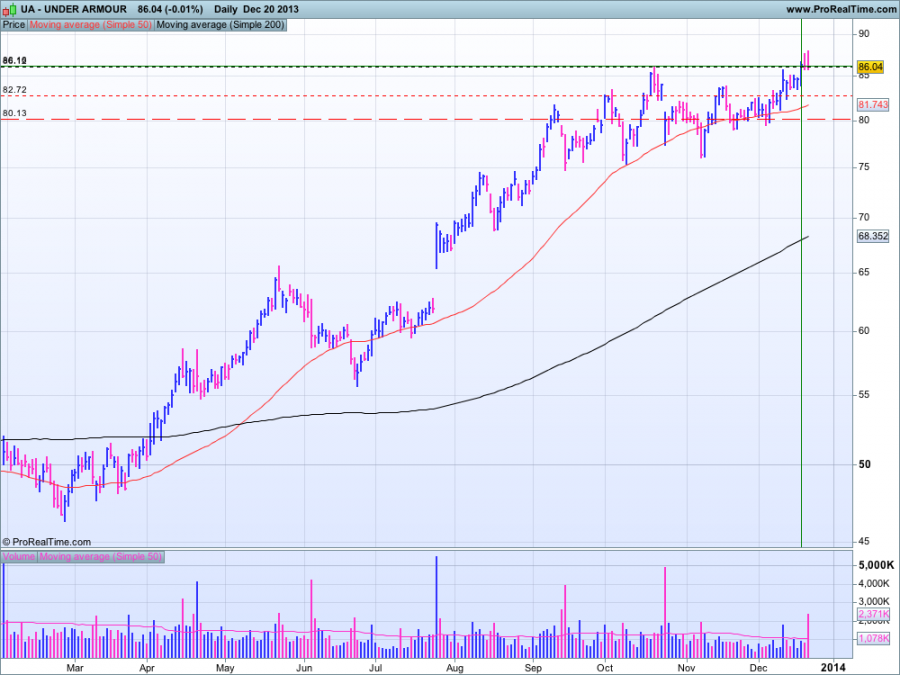Click the pink 2,371K volume value tag
This screenshot has width=900, height=675.
pos(873,615)
